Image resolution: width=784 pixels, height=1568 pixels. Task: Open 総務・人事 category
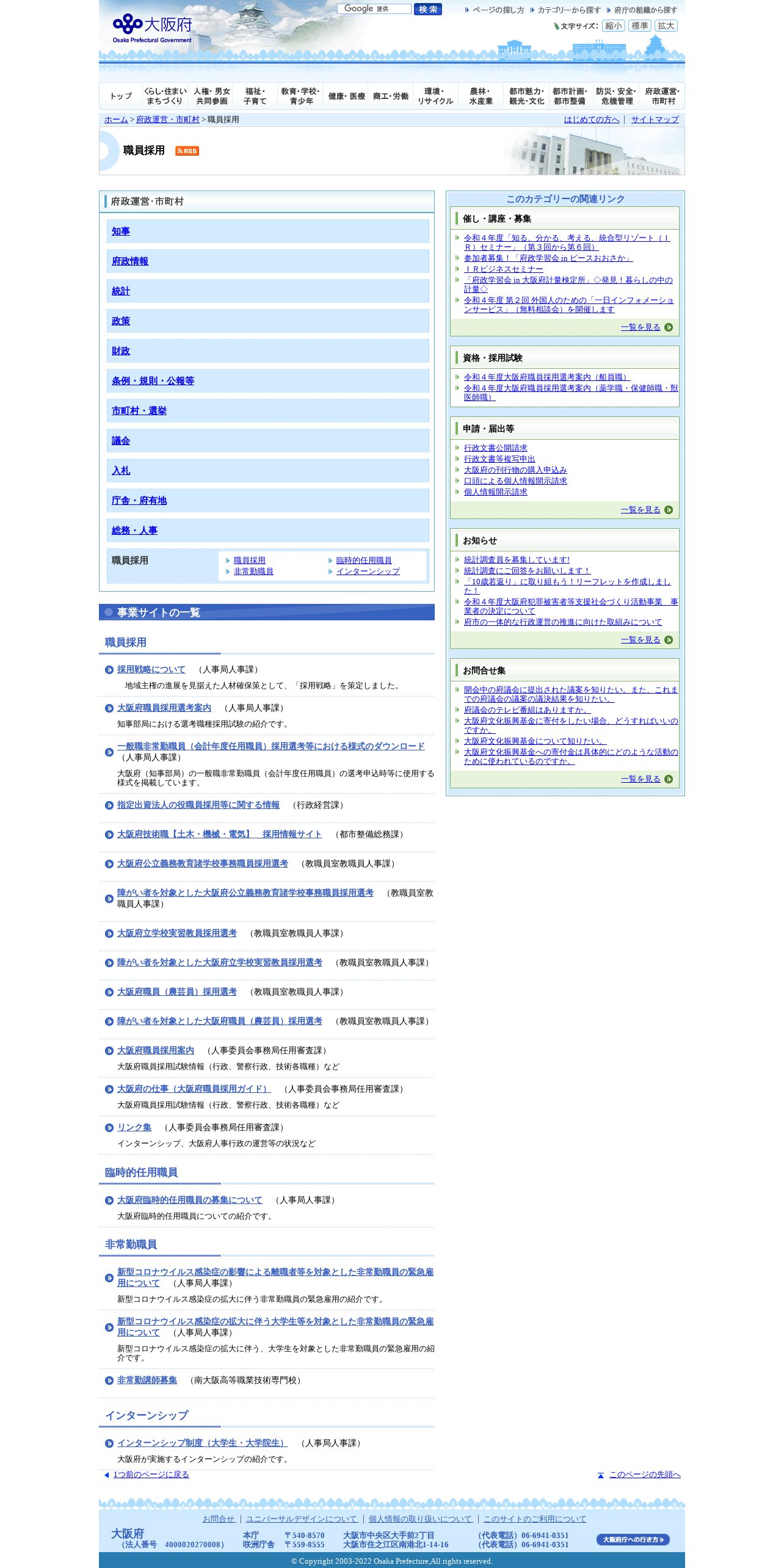pyautogui.click(x=134, y=531)
